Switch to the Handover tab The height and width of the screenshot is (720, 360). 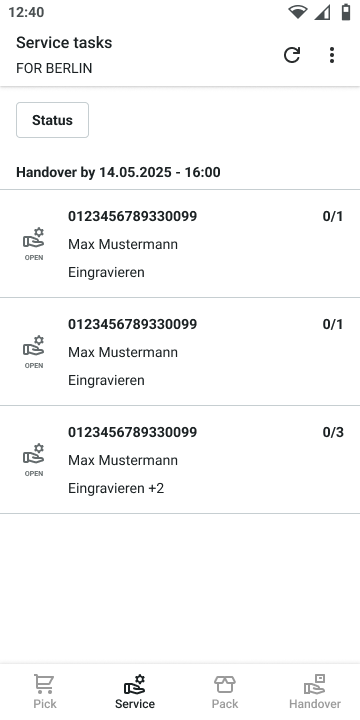tap(315, 692)
